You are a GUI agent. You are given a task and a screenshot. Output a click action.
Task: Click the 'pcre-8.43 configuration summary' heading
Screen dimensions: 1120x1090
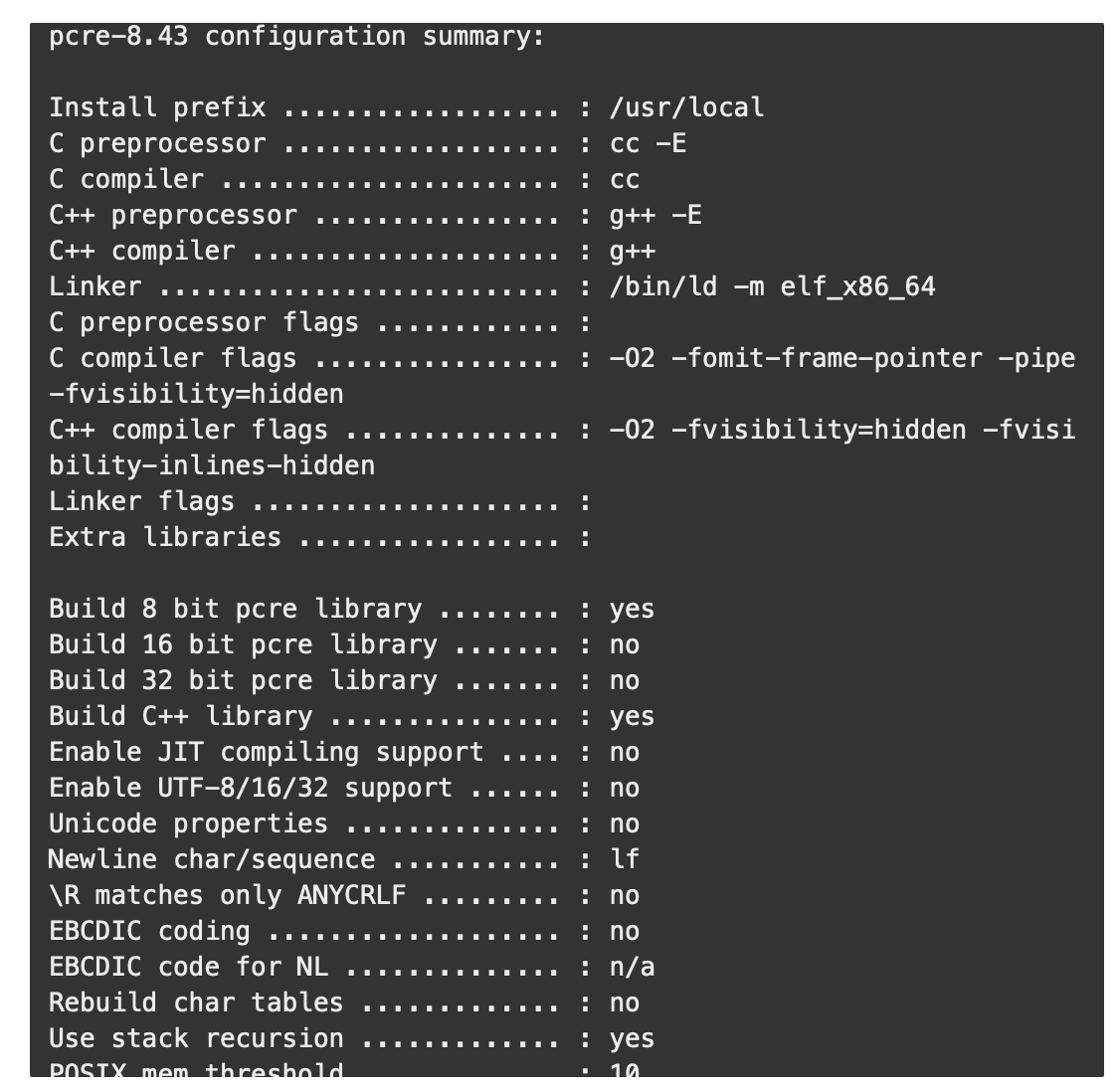point(296,37)
